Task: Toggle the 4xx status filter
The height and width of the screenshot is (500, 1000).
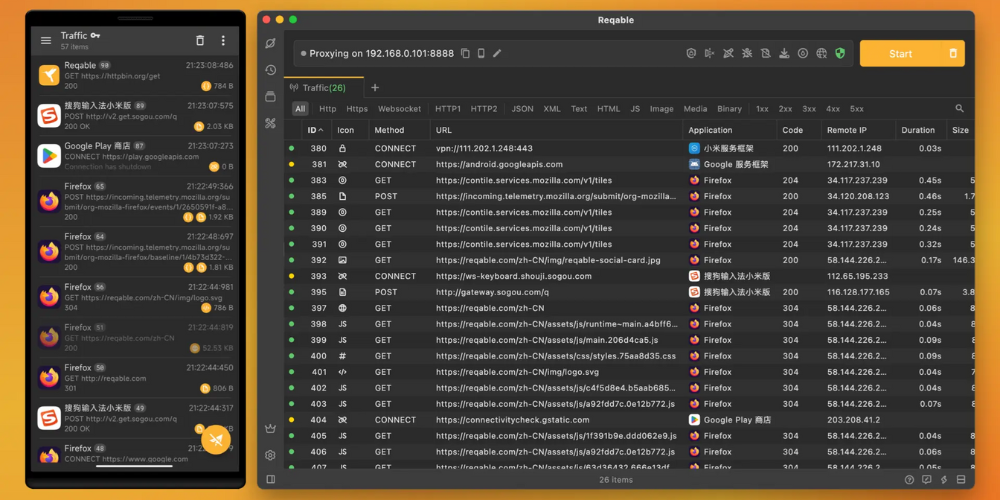Action: point(833,109)
